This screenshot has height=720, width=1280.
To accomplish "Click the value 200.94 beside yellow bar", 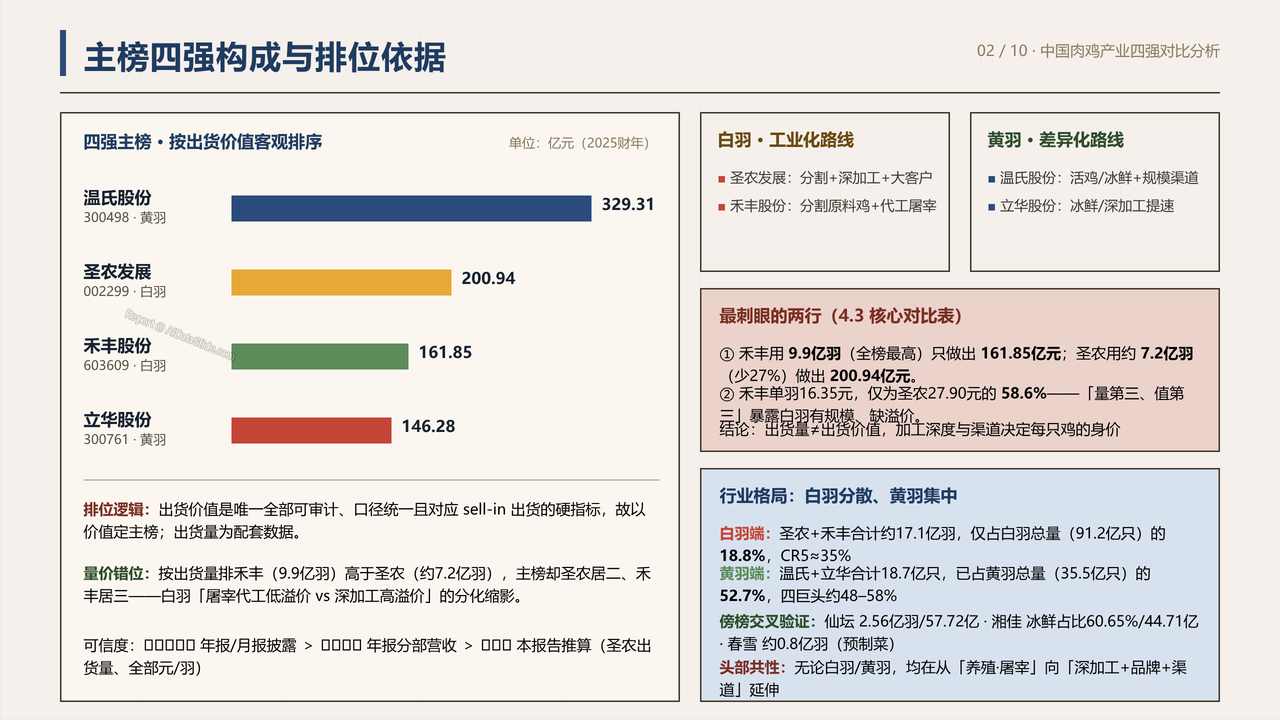I will coord(488,278).
